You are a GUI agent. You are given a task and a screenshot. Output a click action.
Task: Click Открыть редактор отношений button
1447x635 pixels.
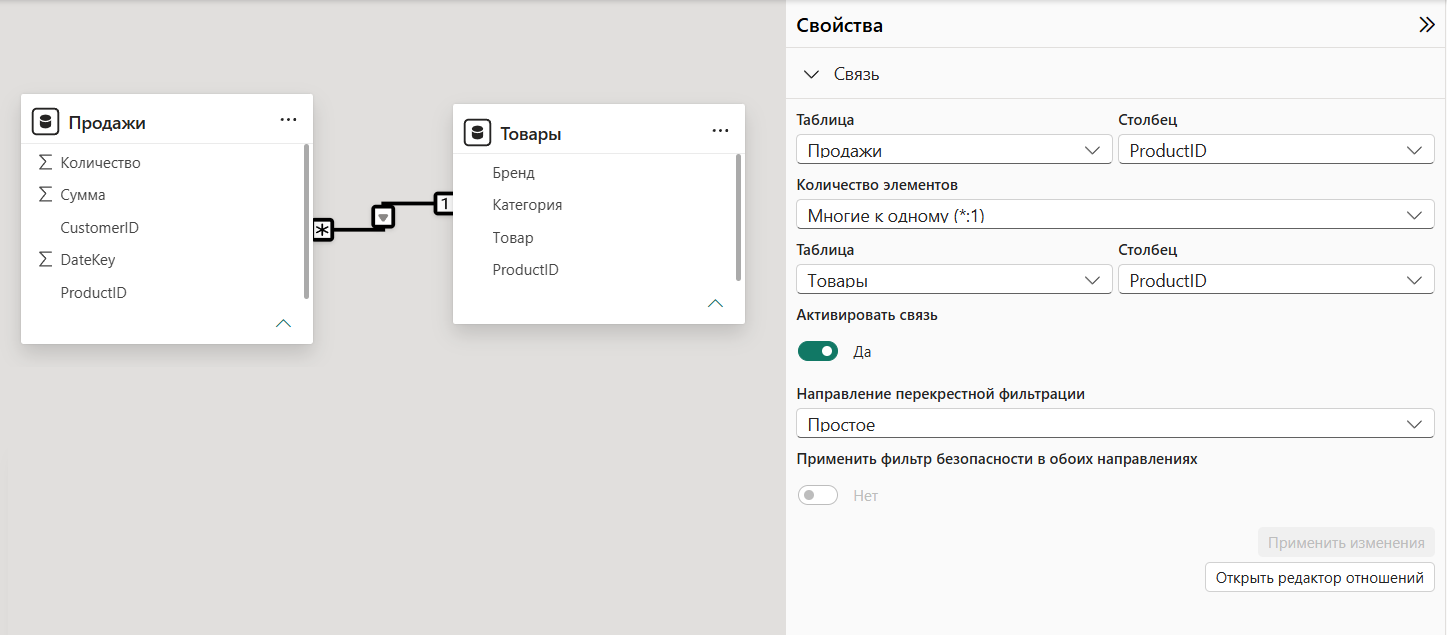1320,577
